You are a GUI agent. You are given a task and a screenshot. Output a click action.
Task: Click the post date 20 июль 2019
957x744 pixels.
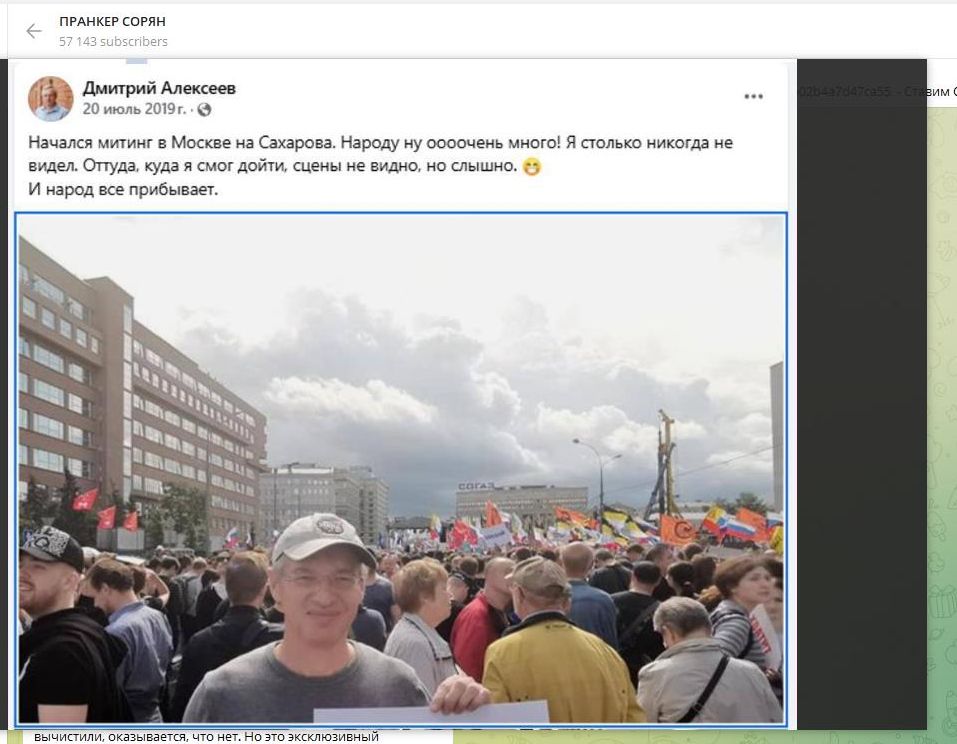point(134,109)
